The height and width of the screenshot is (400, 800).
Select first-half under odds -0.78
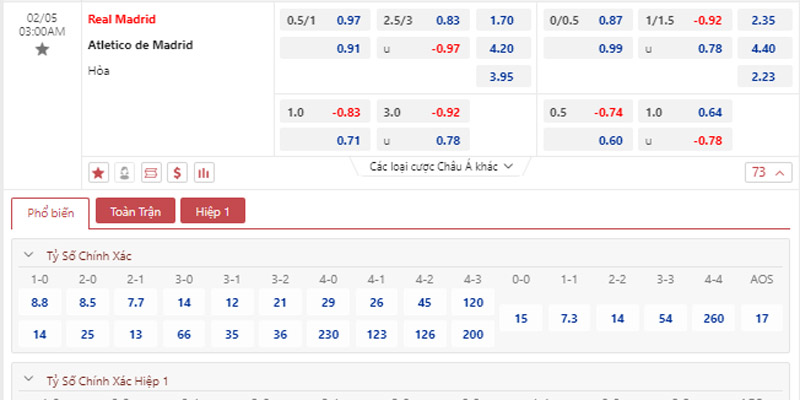click(x=685, y=140)
